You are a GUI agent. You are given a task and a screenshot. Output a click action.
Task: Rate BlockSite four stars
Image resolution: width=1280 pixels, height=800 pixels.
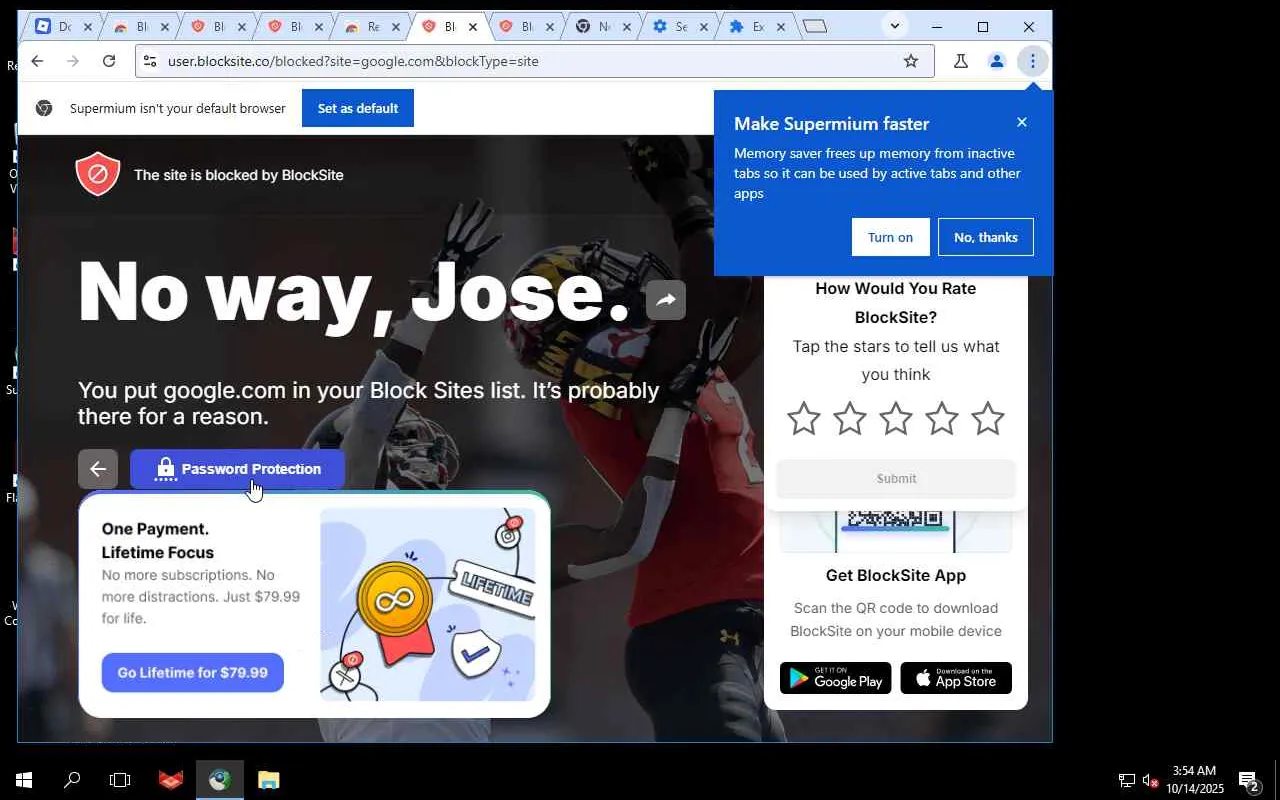coord(942,419)
